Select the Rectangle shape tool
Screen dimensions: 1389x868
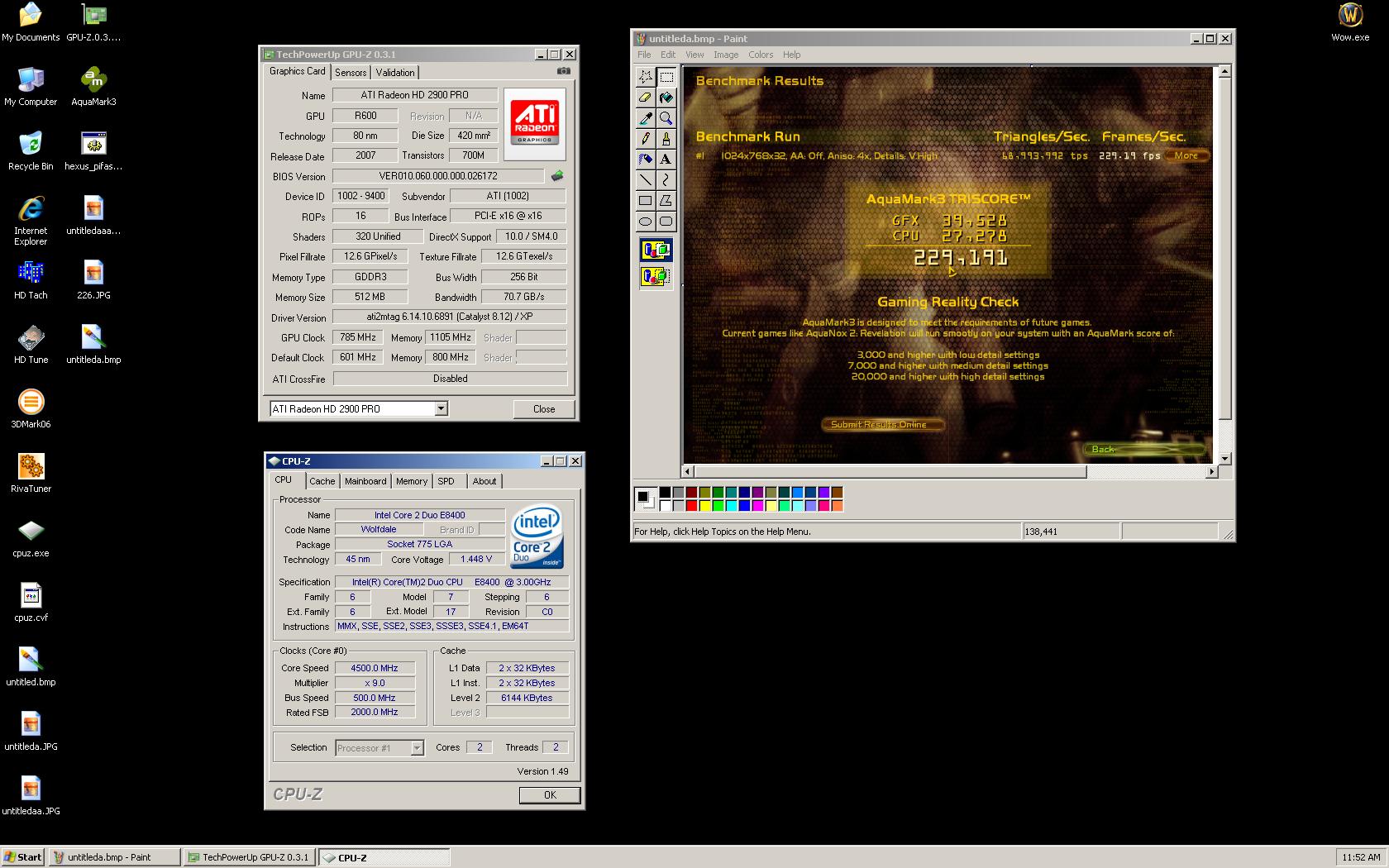point(646,201)
